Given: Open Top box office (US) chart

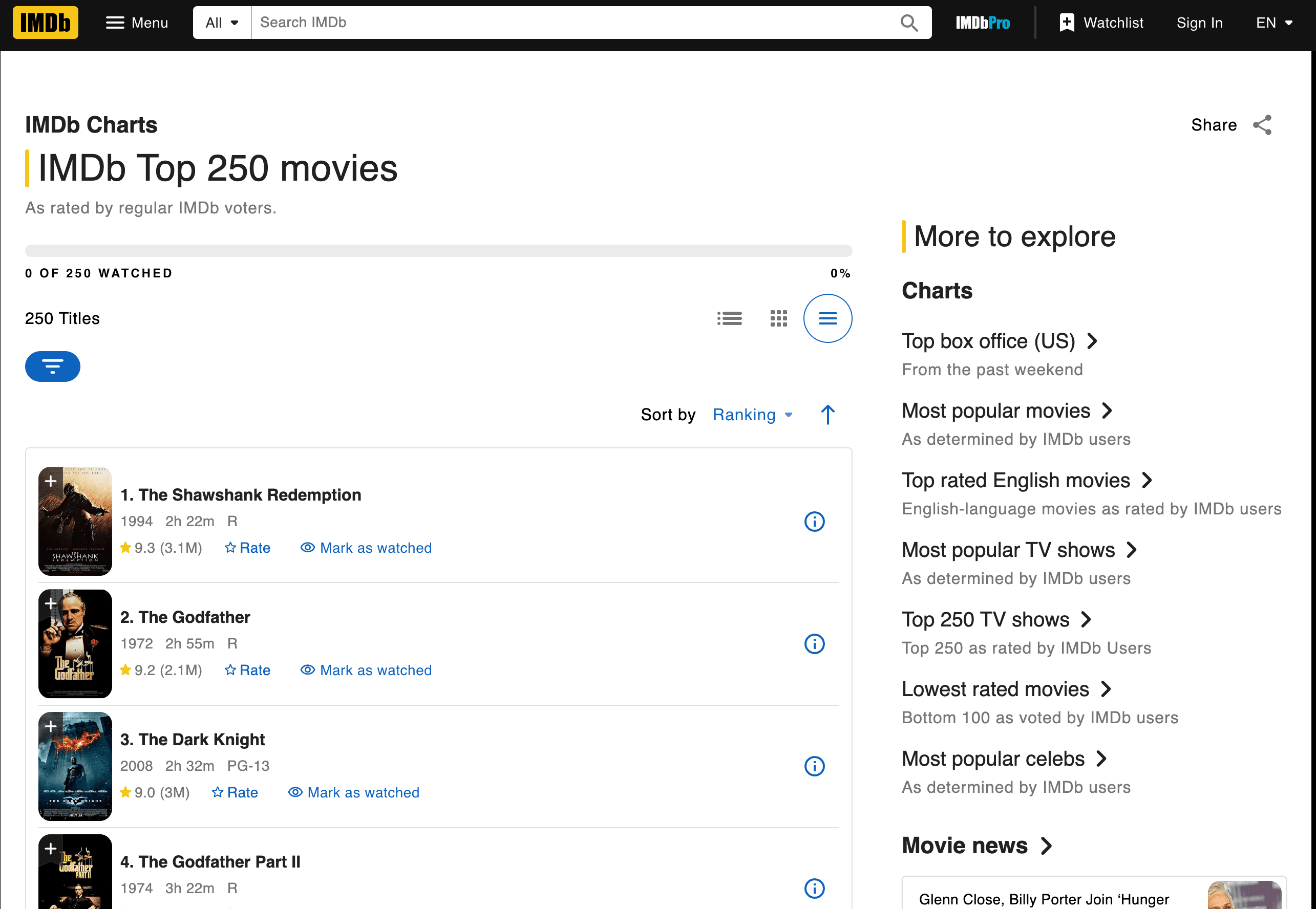Looking at the screenshot, I should (x=1000, y=341).
